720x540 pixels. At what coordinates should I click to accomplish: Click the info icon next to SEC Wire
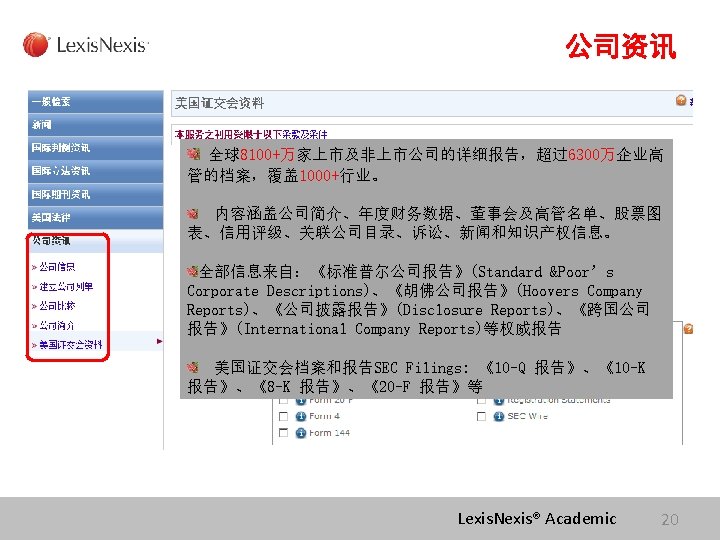click(x=499, y=416)
